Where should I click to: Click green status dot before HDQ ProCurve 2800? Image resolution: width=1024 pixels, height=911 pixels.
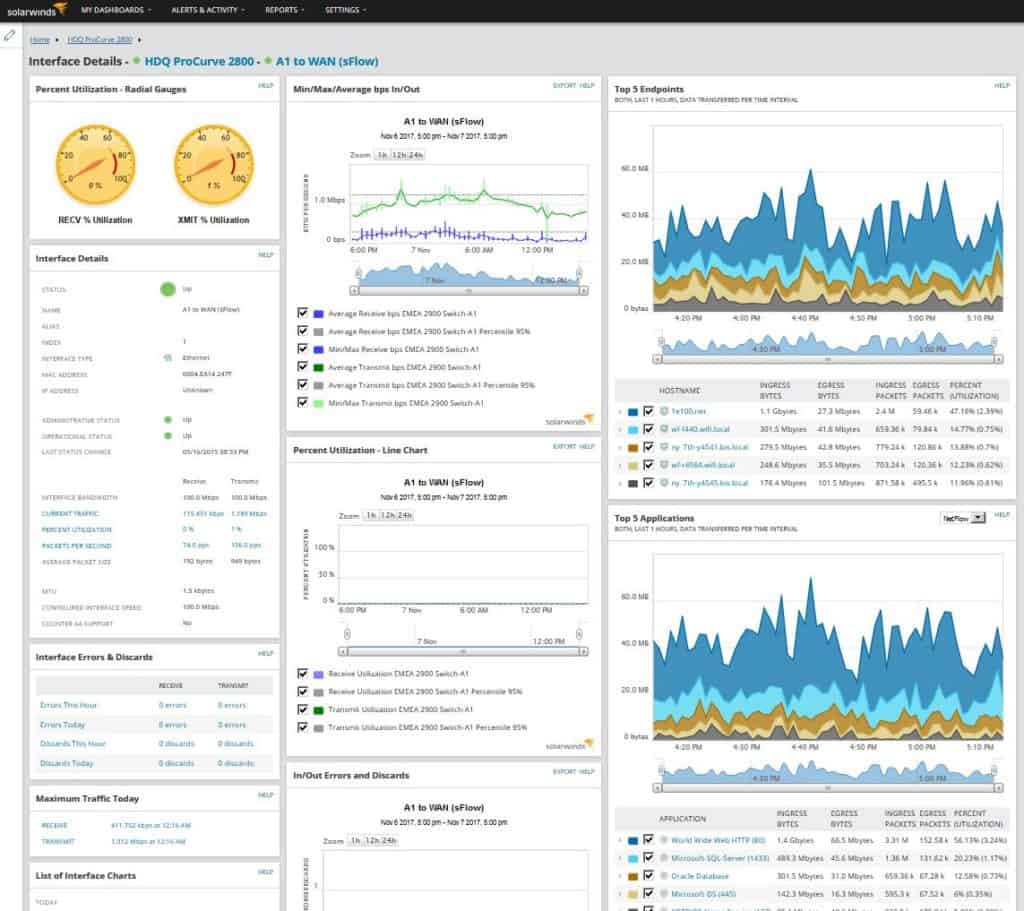pos(136,61)
